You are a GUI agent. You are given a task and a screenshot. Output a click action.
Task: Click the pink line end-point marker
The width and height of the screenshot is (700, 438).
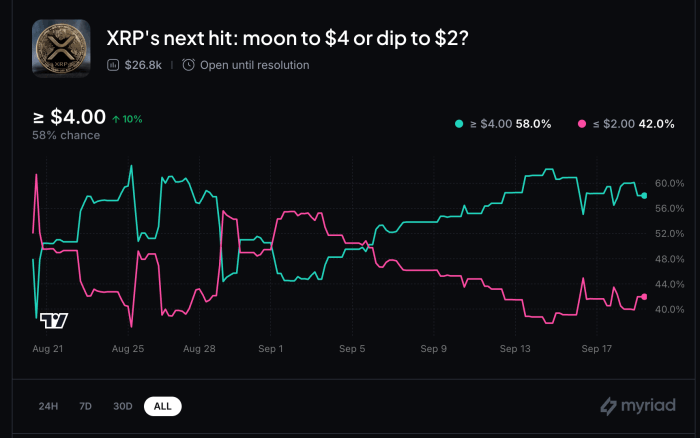644,297
